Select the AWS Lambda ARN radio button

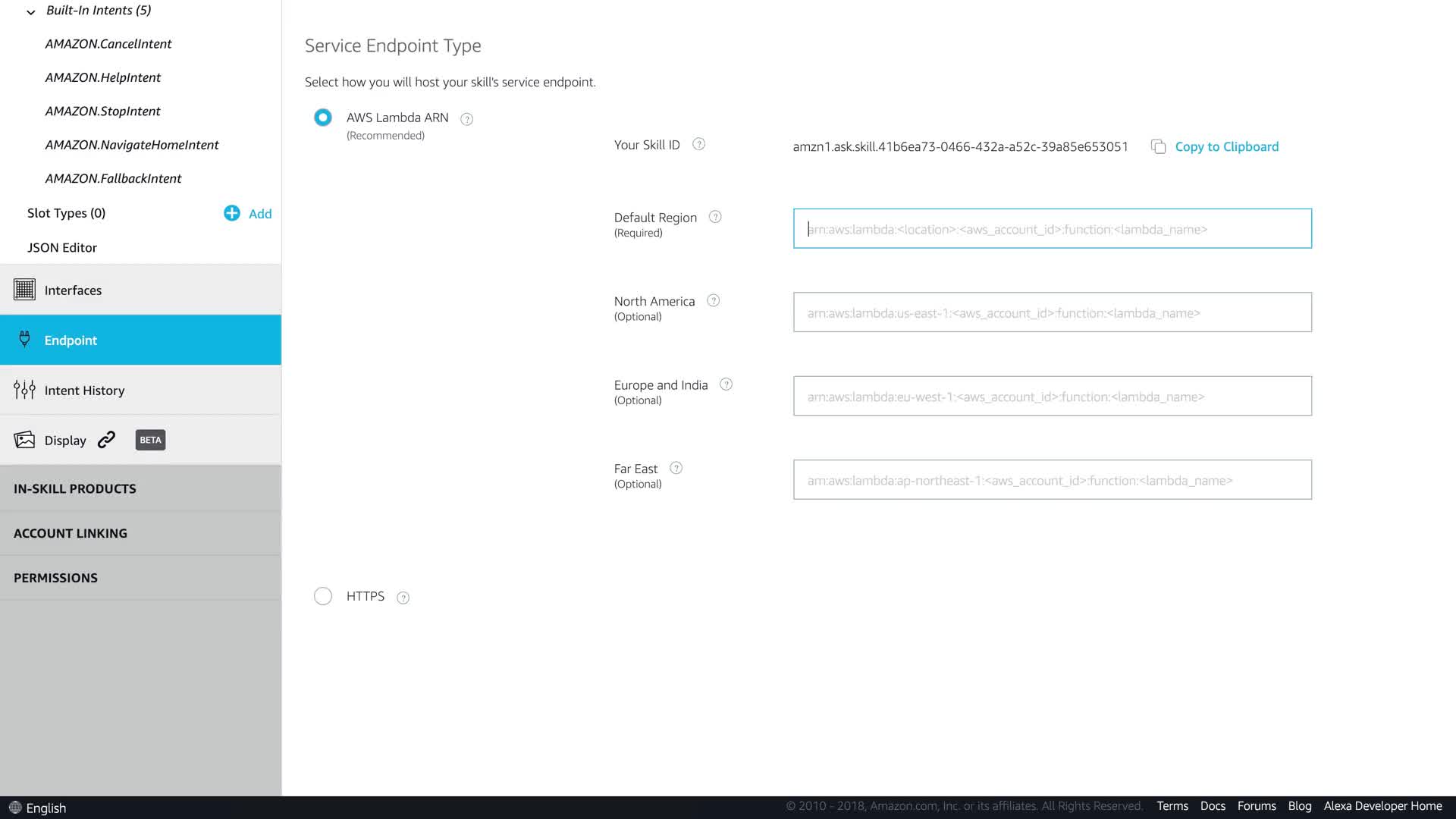click(323, 118)
